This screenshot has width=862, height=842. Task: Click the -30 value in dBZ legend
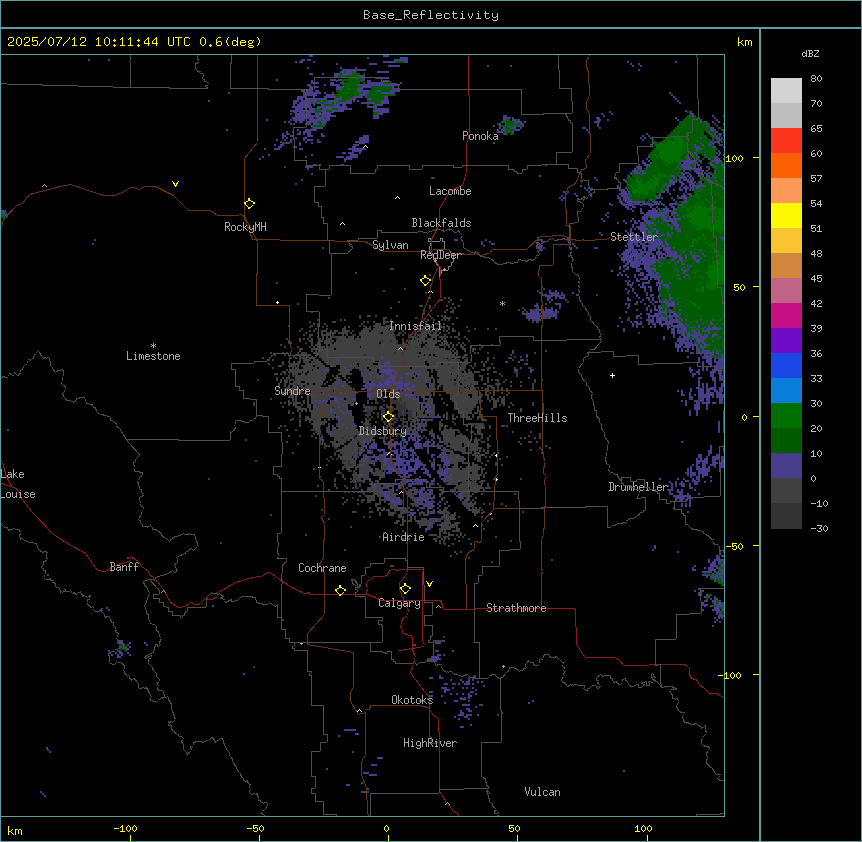[819, 528]
